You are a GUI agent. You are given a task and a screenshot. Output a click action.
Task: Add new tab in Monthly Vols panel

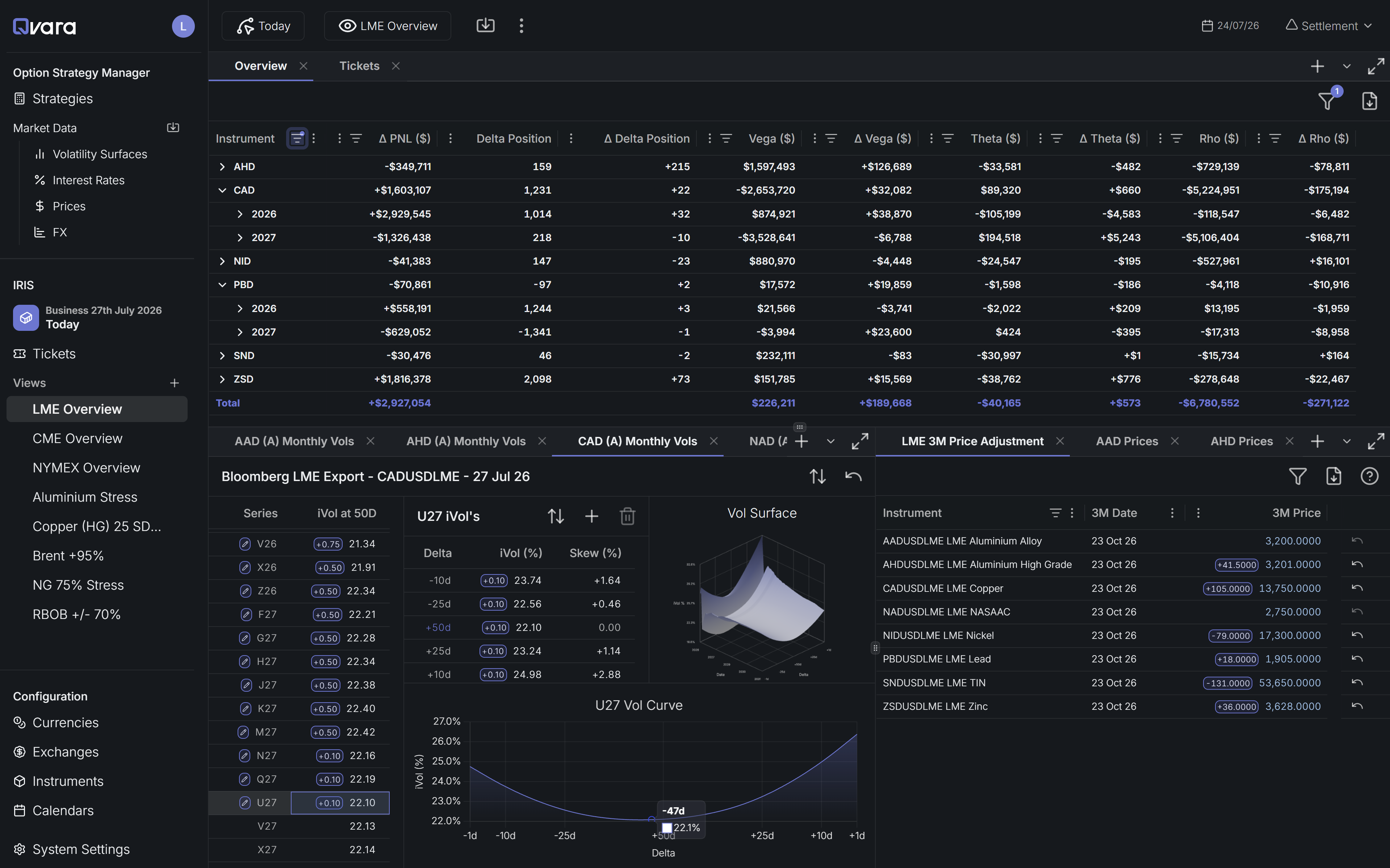[801, 441]
